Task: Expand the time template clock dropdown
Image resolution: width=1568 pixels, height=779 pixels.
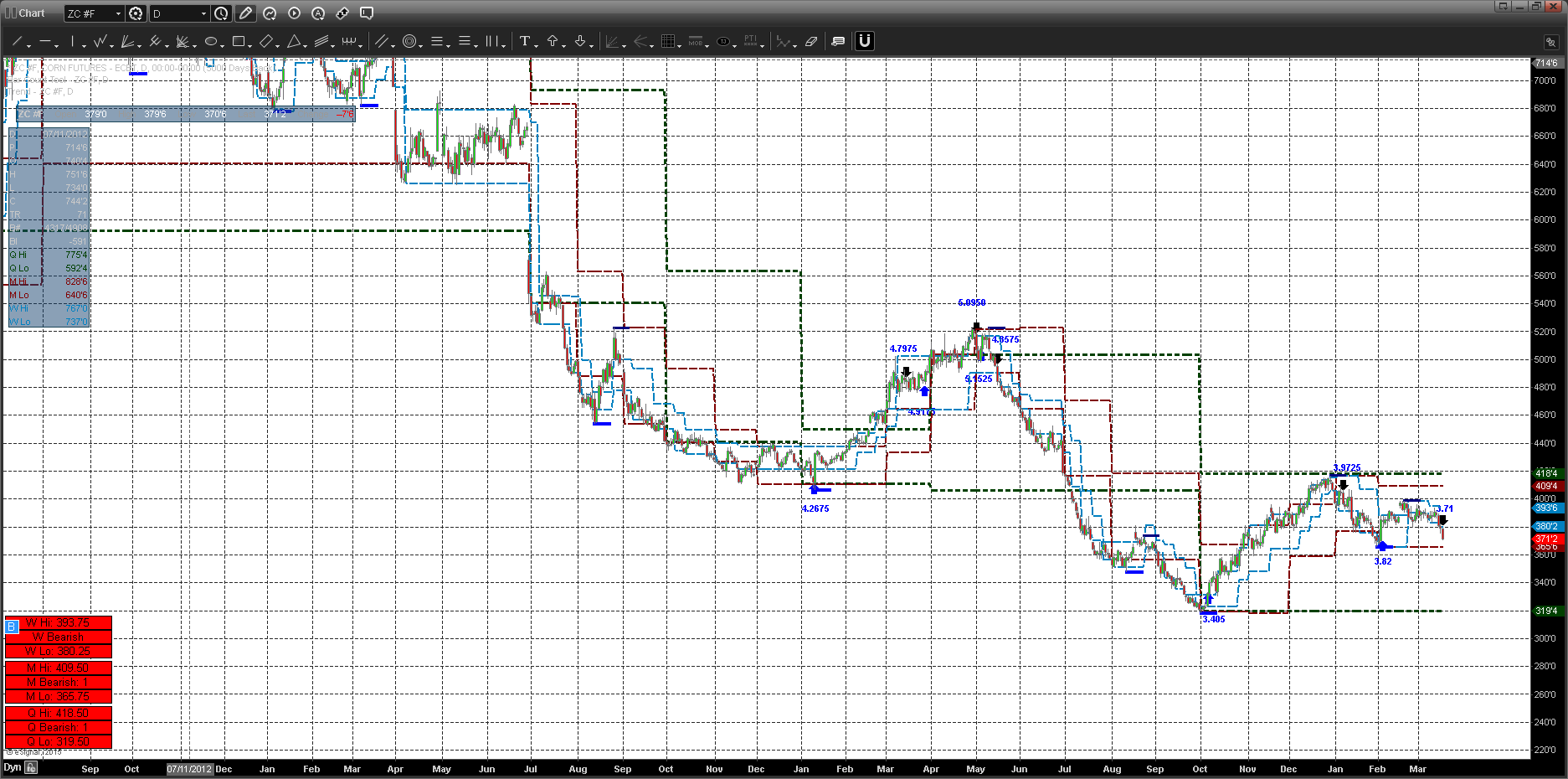Action: 221,13
